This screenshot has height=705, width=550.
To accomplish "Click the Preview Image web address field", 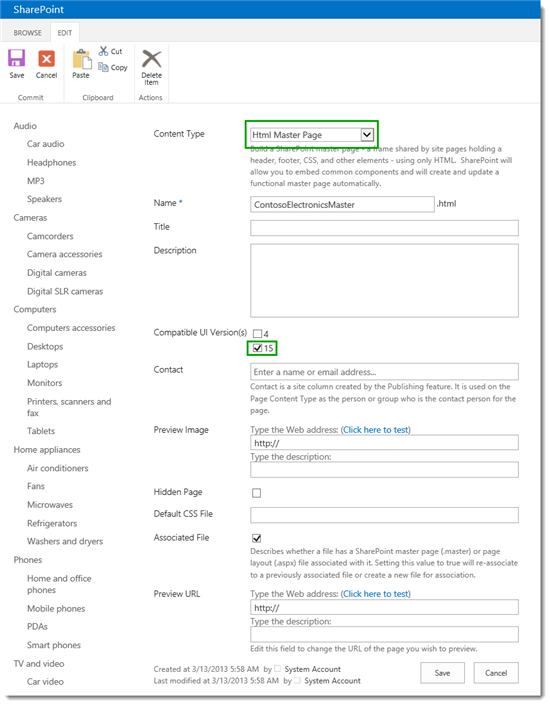I will coord(385,442).
